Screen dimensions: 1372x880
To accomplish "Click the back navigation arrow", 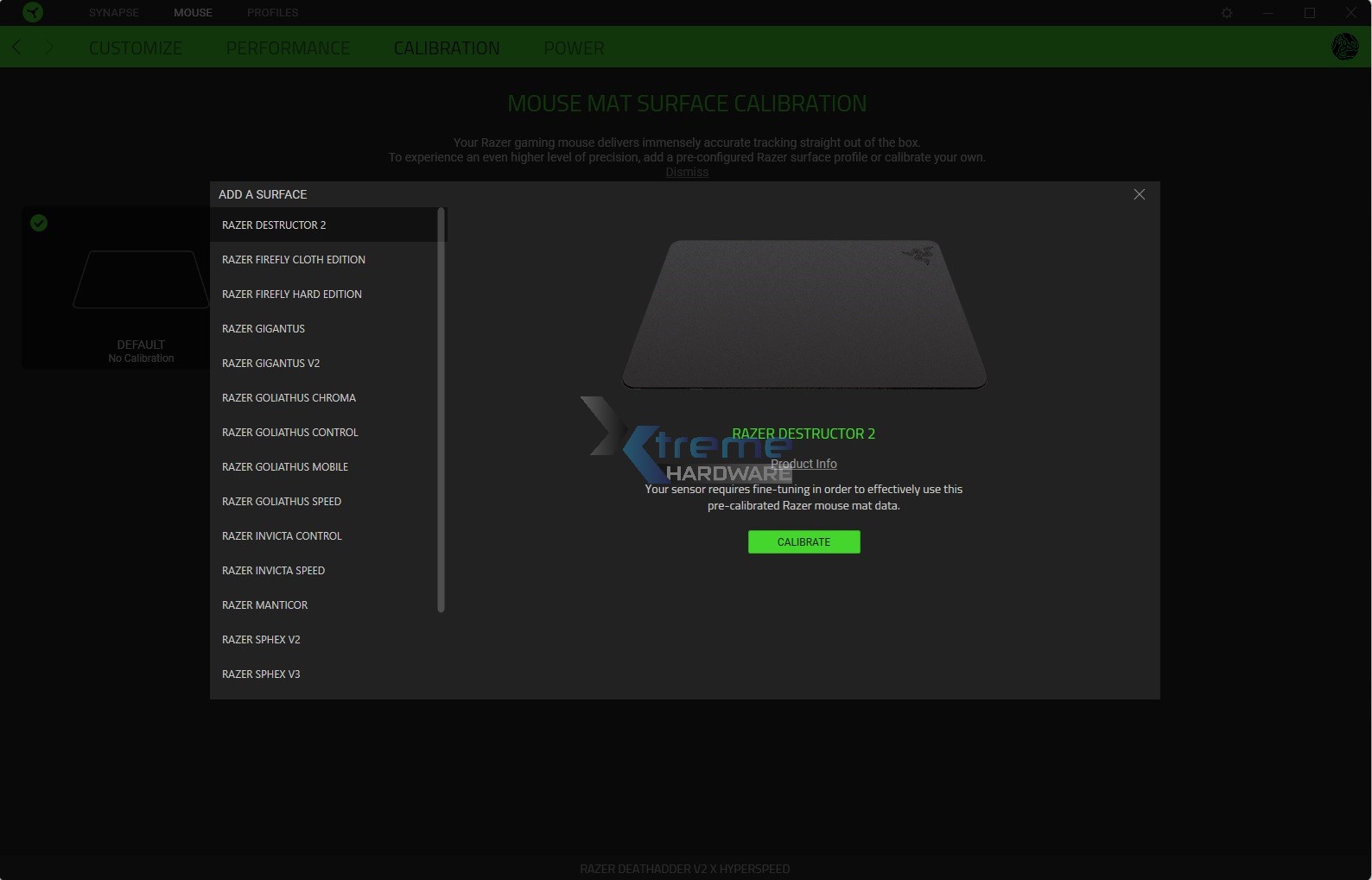I will pyautogui.click(x=16, y=47).
